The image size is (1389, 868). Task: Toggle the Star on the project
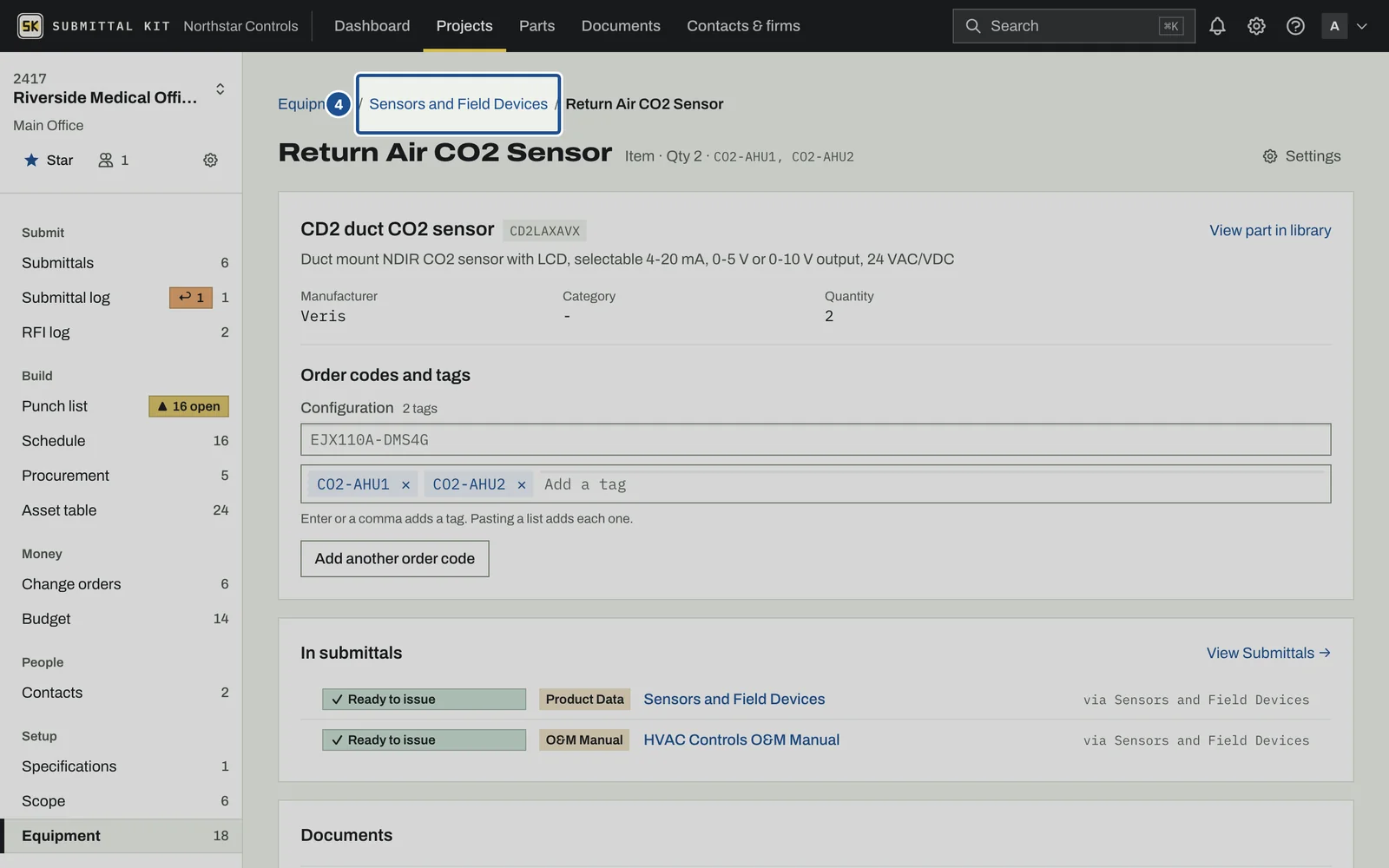[49, 160]
